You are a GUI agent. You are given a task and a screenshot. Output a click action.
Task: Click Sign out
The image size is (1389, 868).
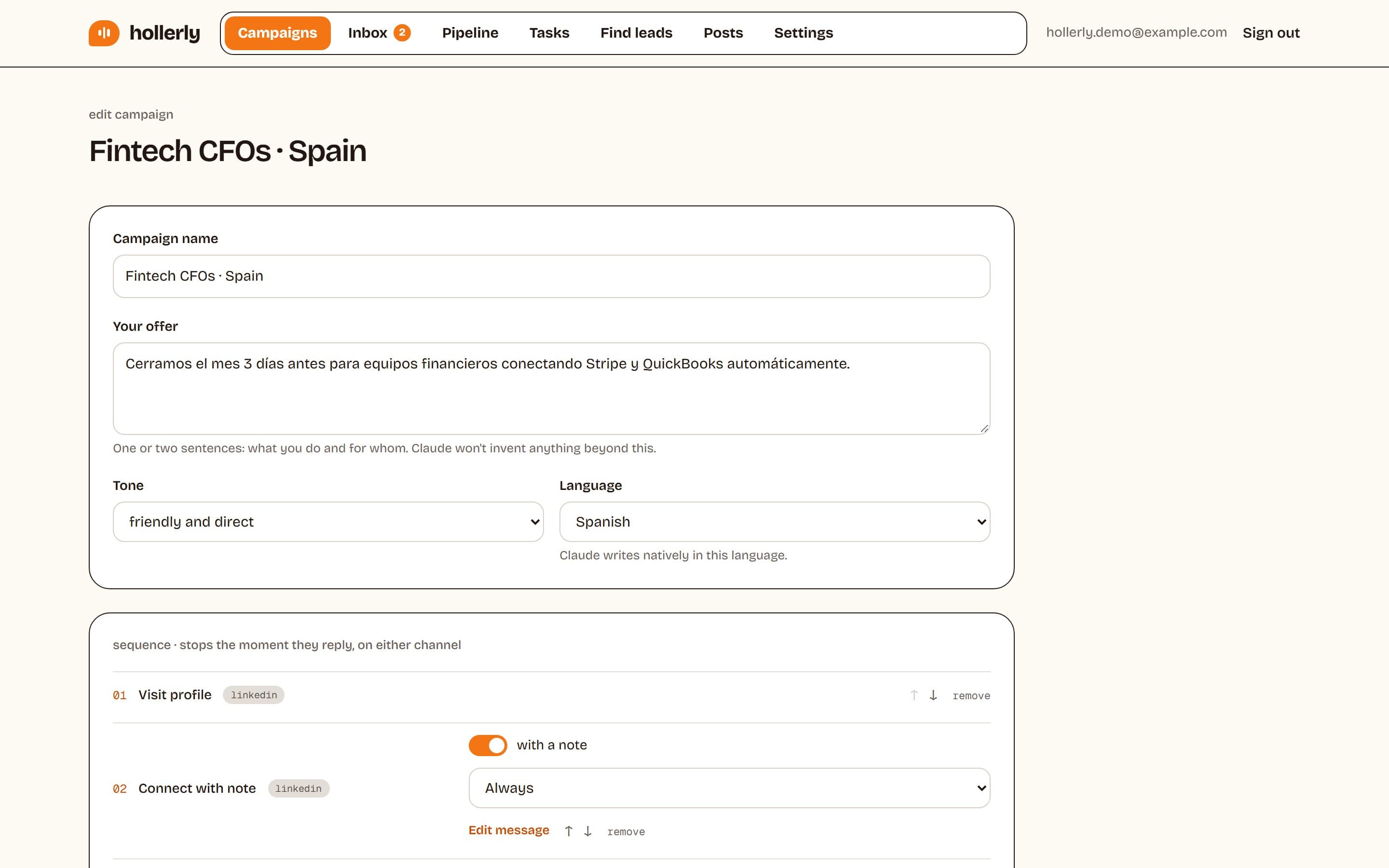[x=1271, y=33]
